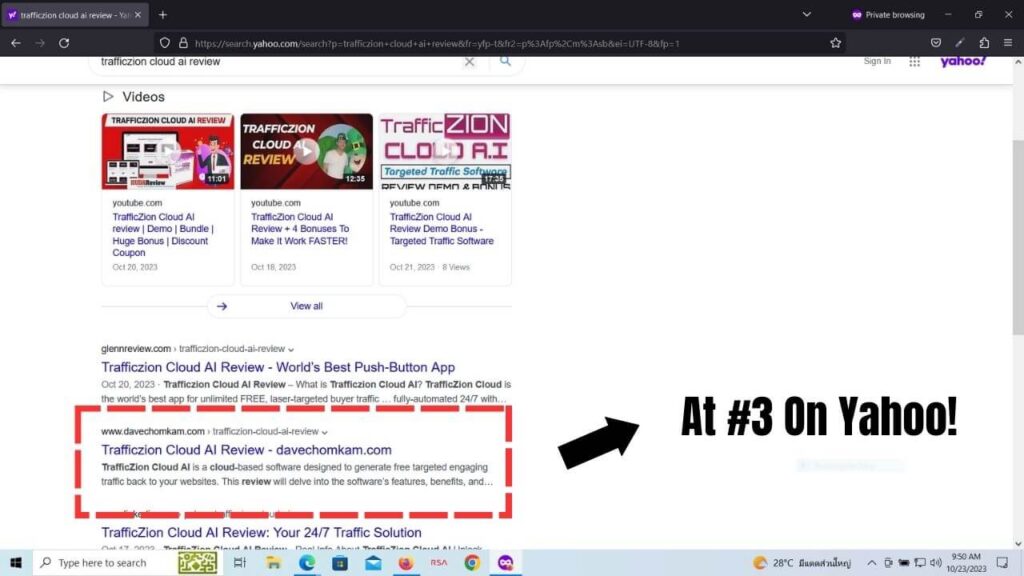This screenshot has width=1024, height=576.
Task: Open the 28°C weather widget
Action: [802, 562]
